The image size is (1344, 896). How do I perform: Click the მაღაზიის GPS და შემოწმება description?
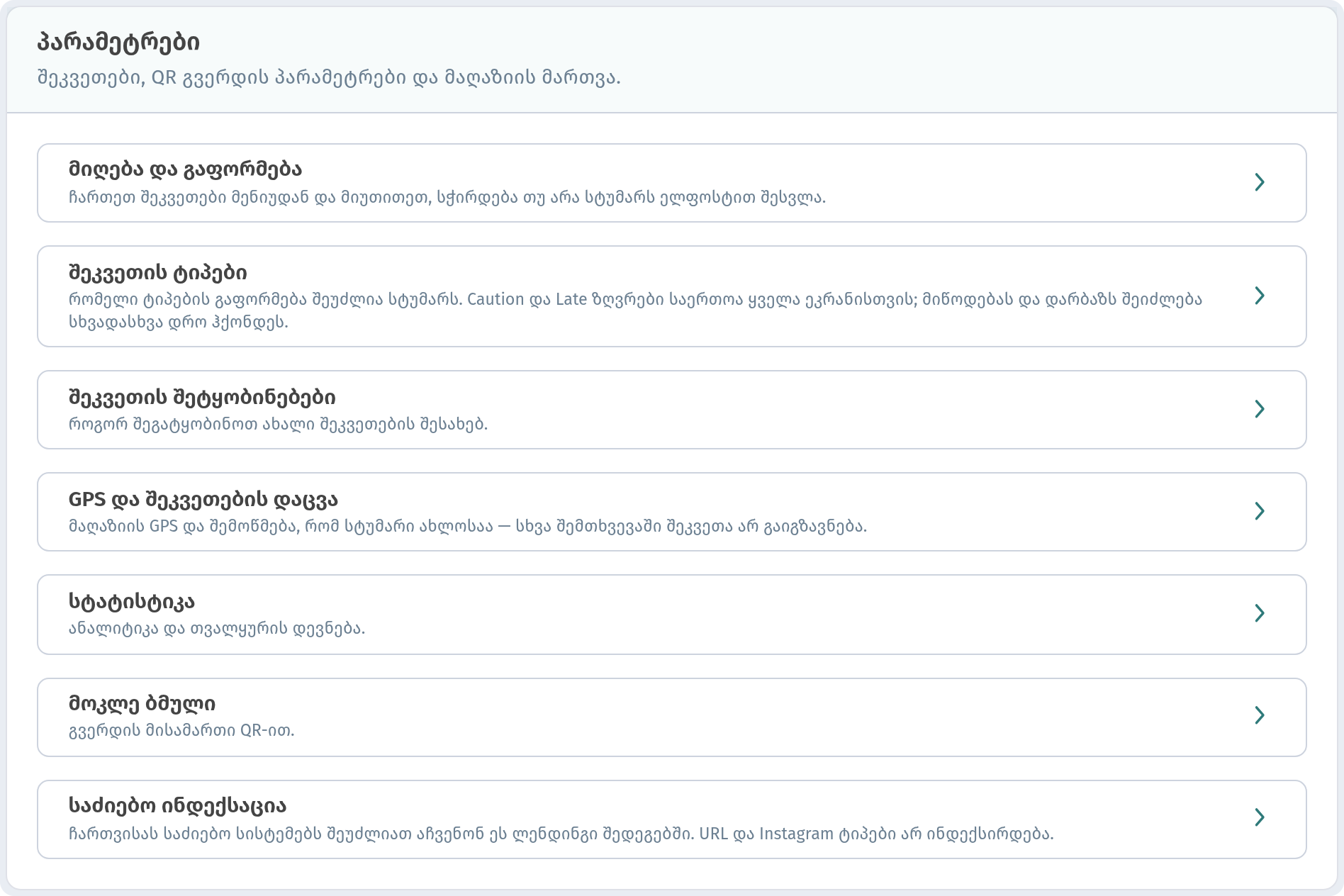[467, 526]
